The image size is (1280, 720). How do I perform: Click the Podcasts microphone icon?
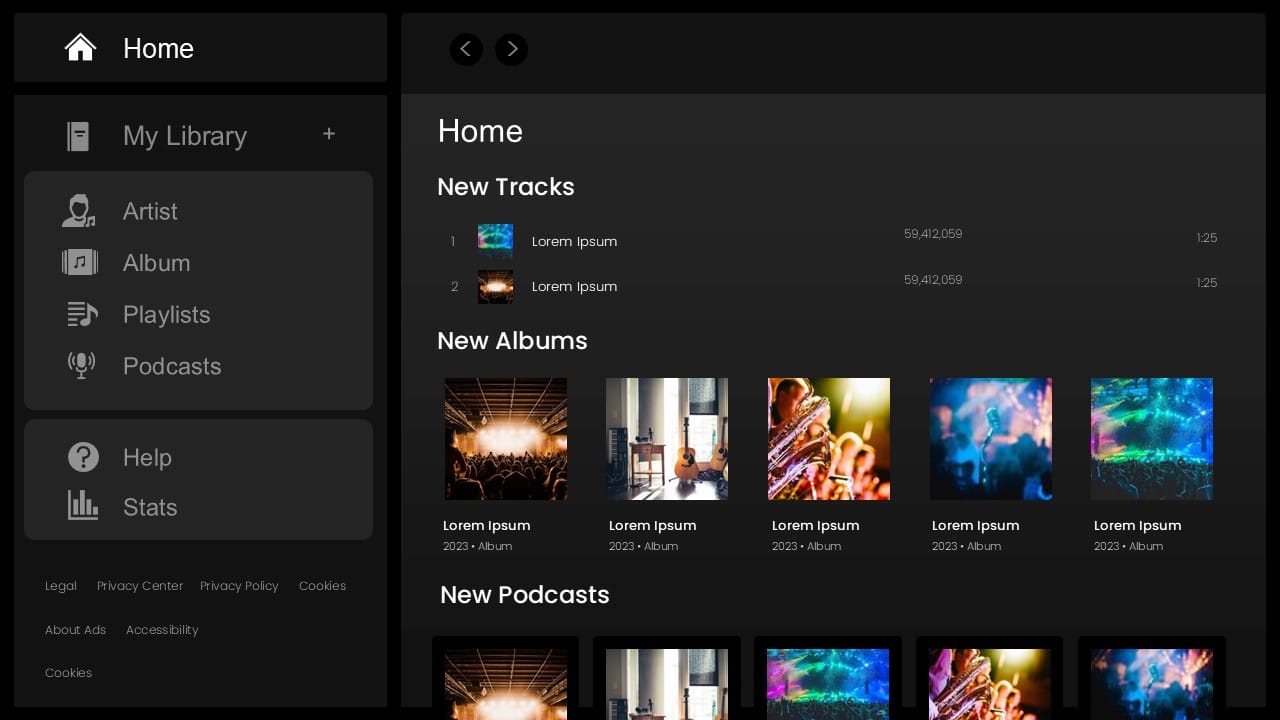click(x=81, y=365)
